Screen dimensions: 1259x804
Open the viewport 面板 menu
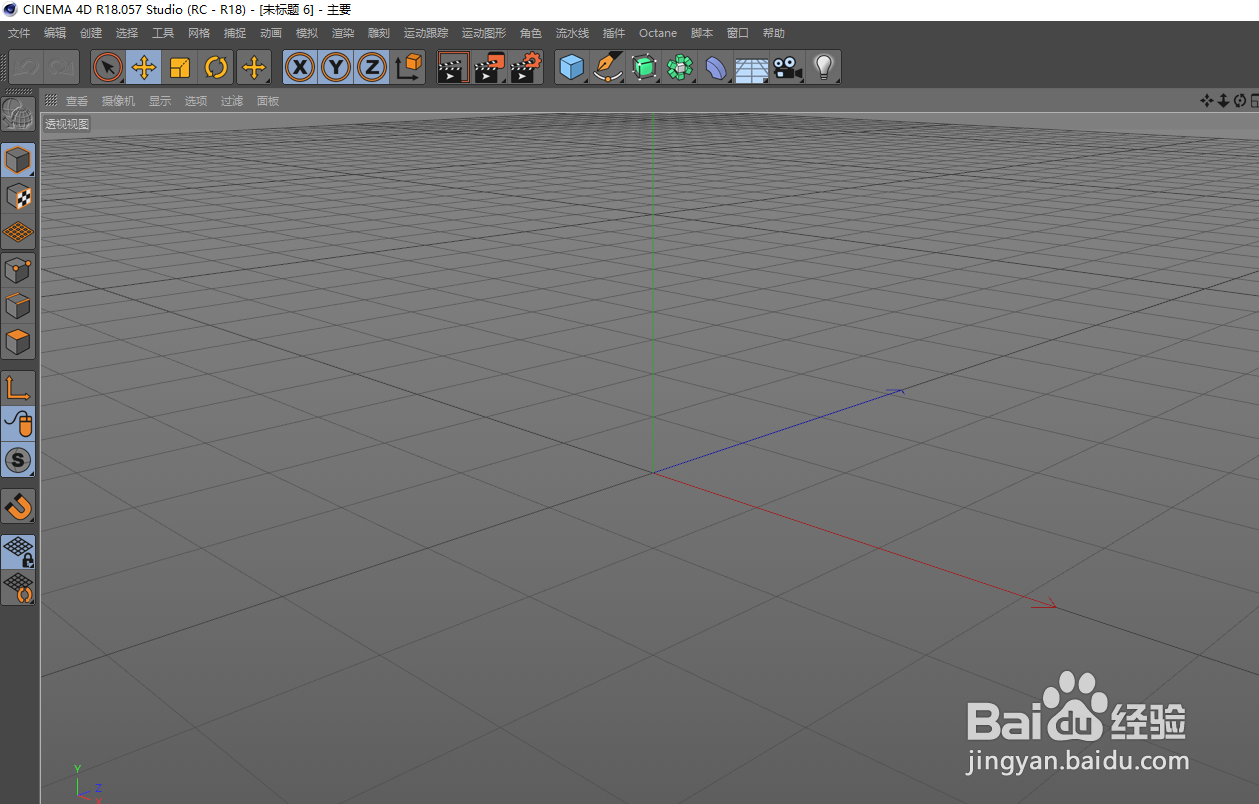(268, 101)
